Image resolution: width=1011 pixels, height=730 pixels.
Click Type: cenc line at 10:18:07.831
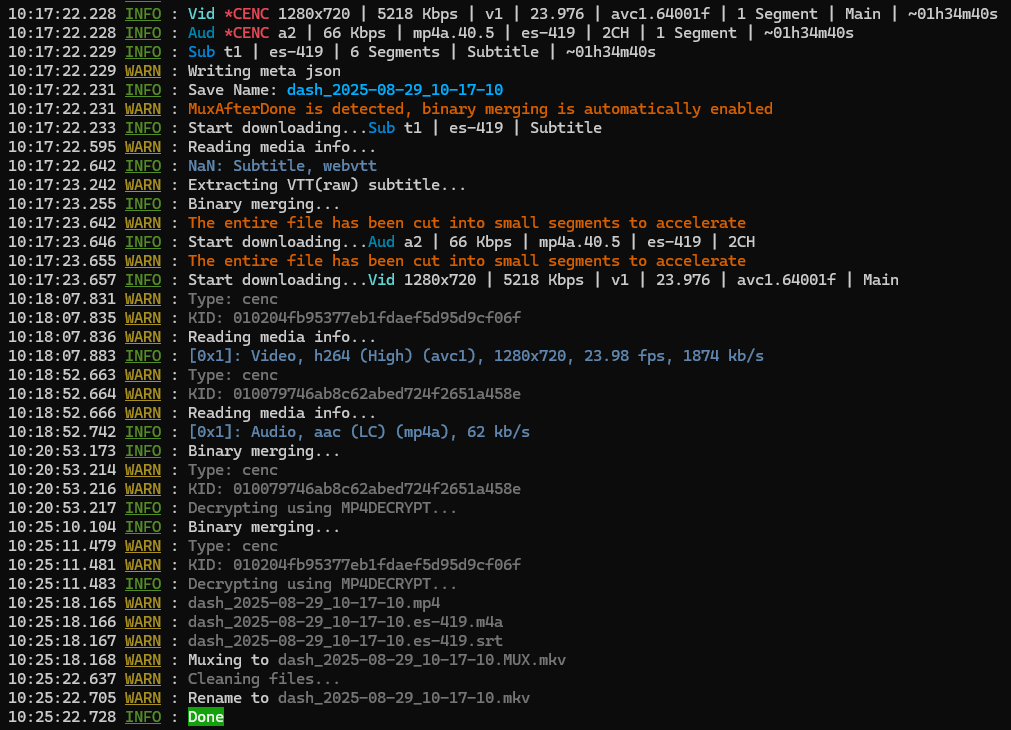tap(233, 299)
